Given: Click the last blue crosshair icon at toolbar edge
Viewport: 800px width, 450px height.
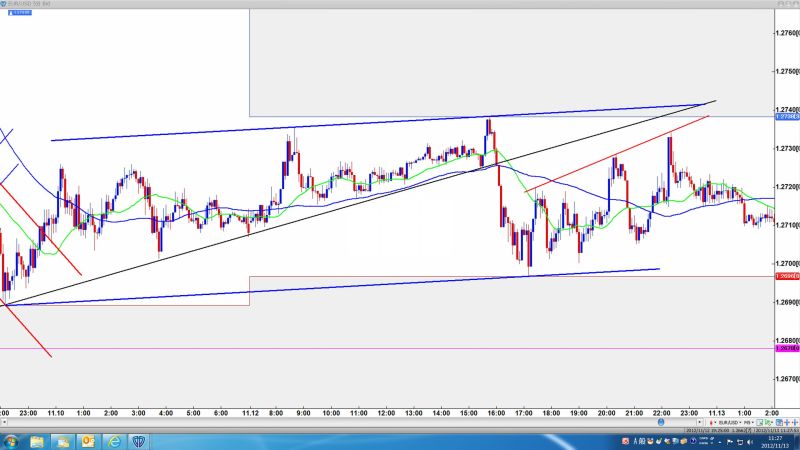Looking at the screenshot, I should tap(795, 422).
